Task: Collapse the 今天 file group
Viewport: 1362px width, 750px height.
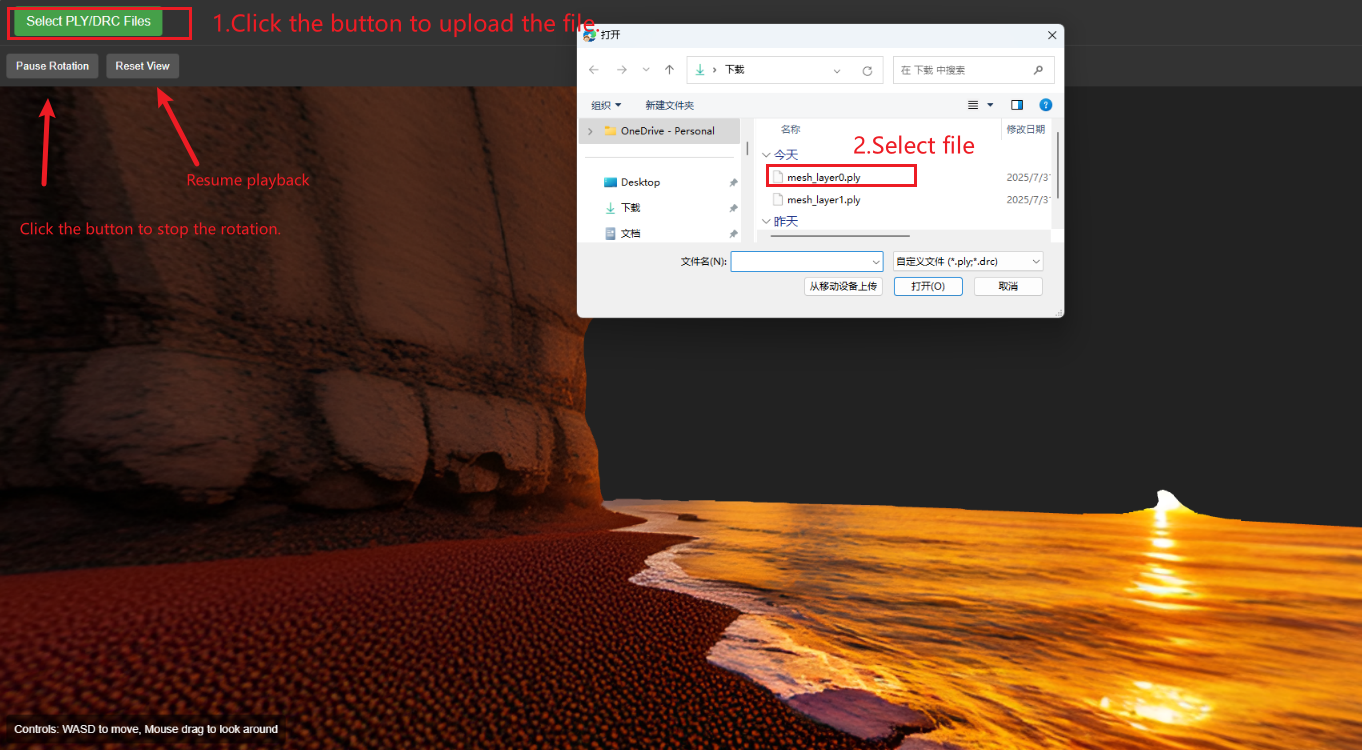Action: 767,155
